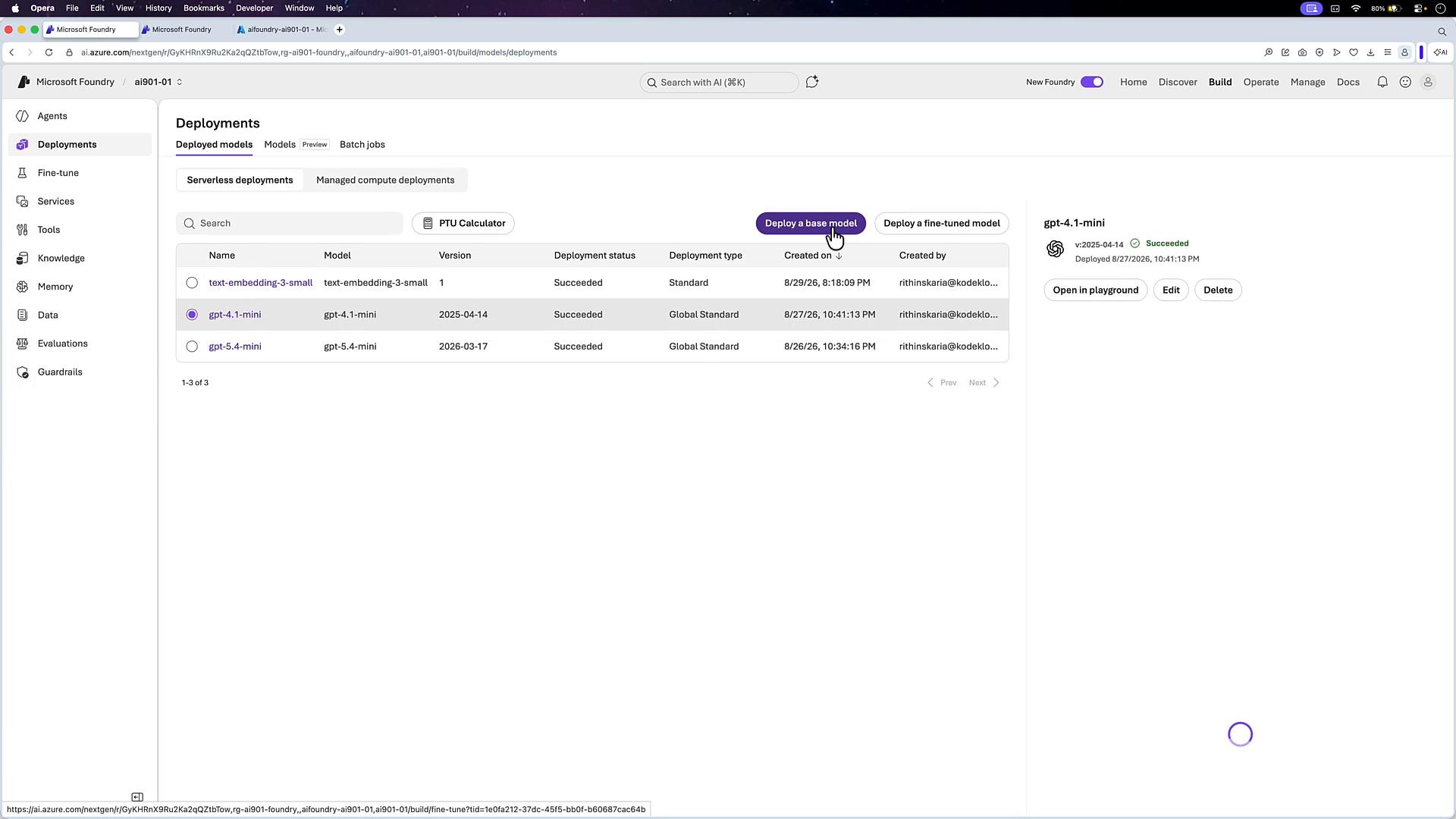
Task: Open the notifications bell
Action: tap(1382, 82)
